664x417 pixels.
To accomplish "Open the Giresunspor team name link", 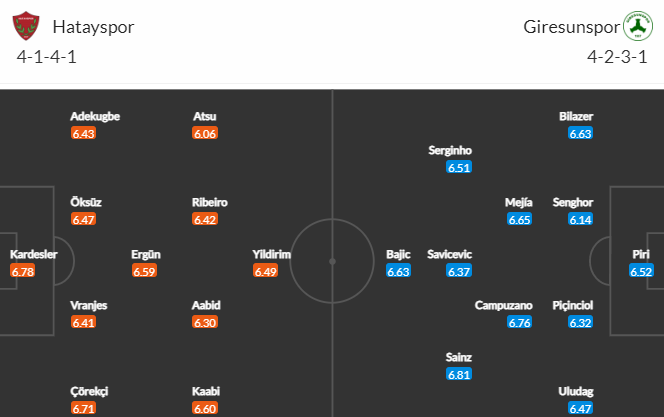I will (x=571, y=27).
